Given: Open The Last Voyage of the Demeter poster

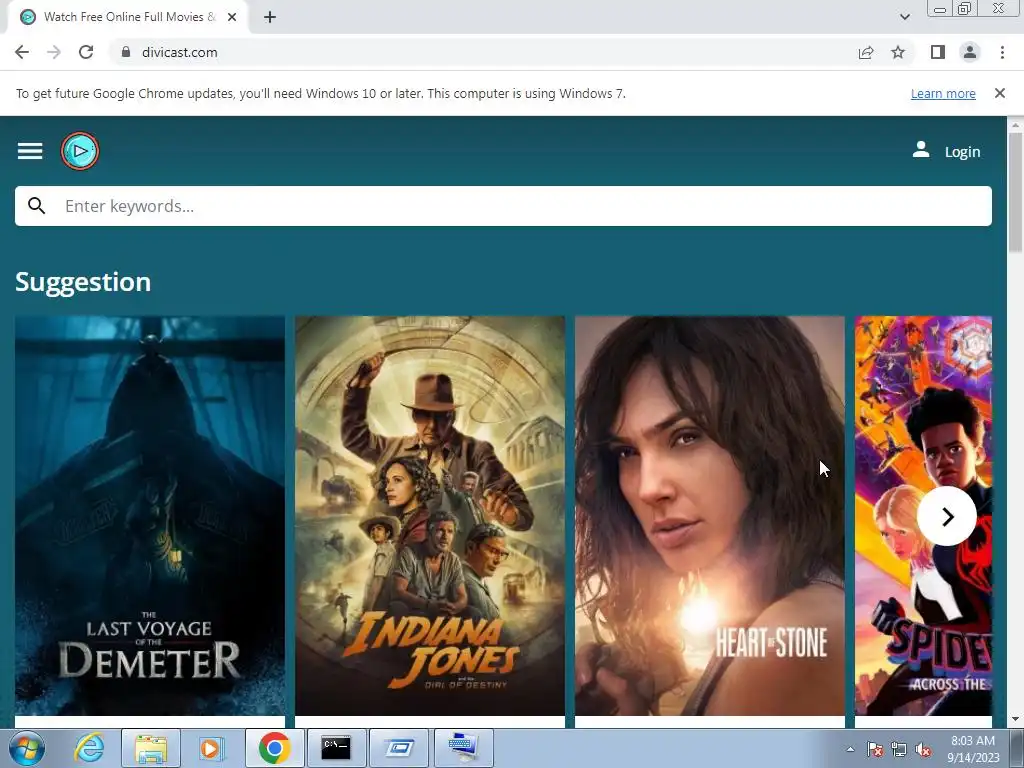Looking at the screenshot, I should (150, 516).
